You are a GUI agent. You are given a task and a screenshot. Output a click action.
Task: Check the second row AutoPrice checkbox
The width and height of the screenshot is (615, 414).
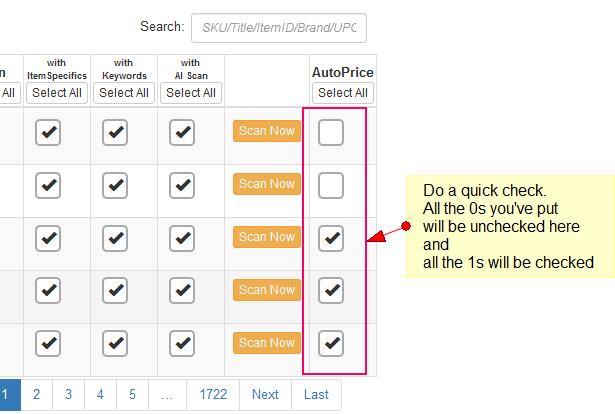(x=331, y=185)
